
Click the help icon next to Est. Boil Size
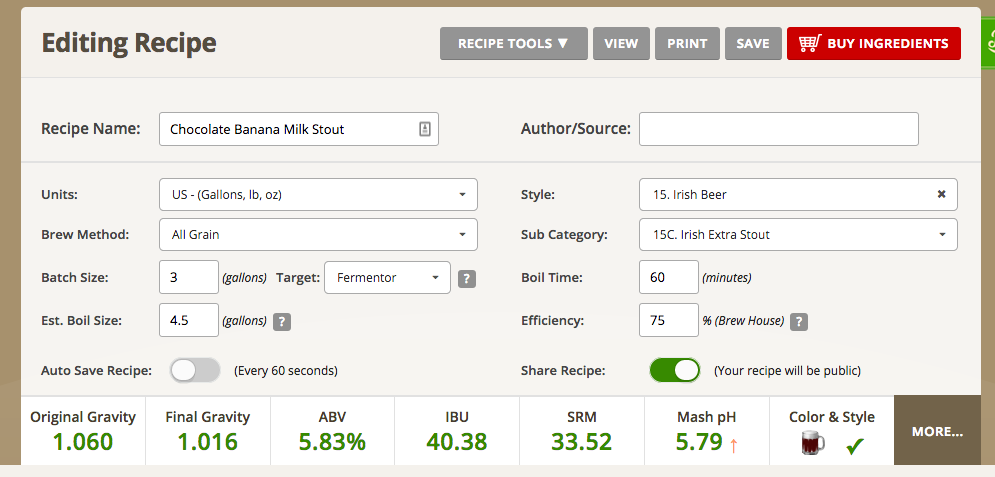[283, 321]
